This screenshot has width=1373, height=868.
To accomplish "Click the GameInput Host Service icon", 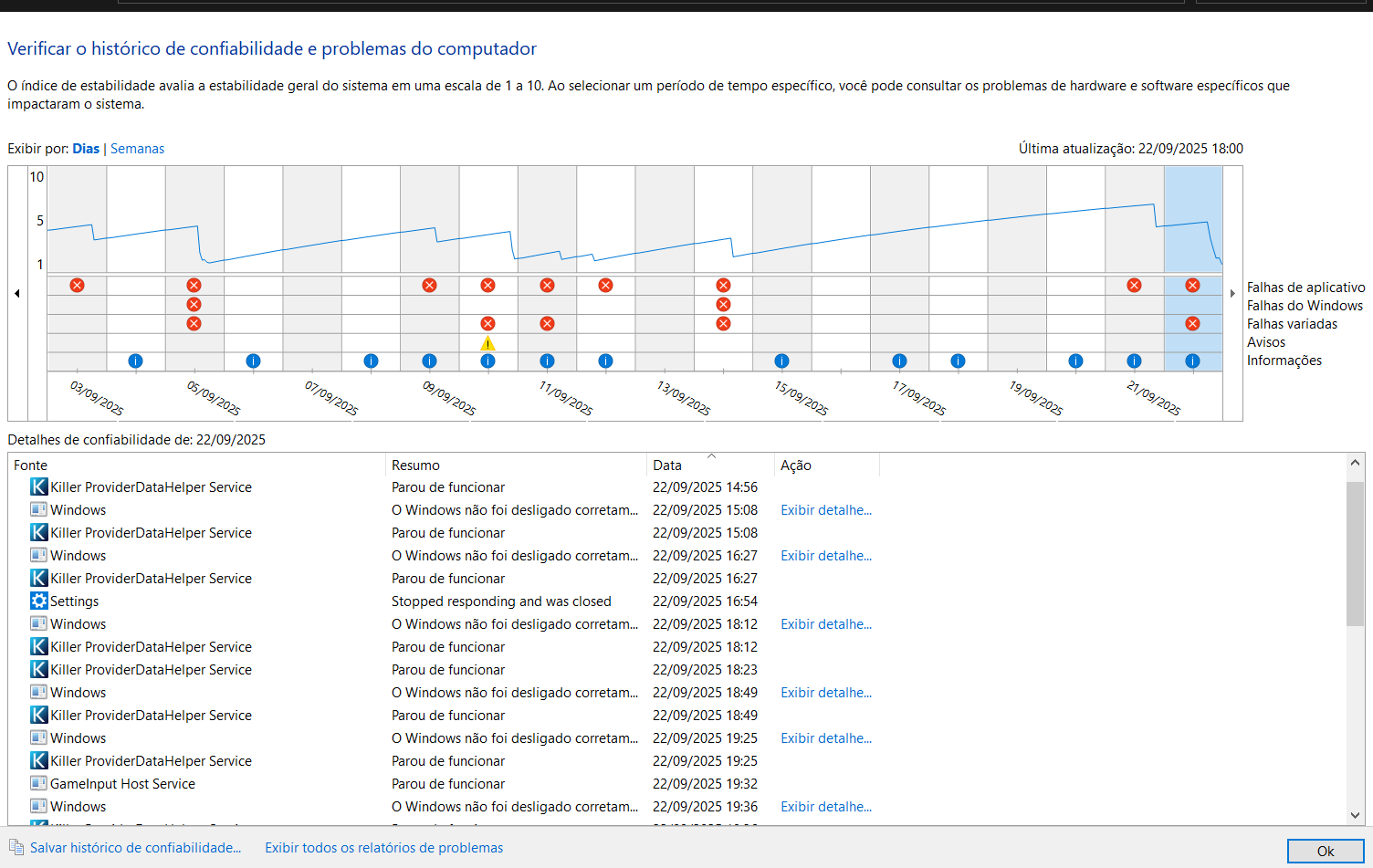I will [39, 783].
